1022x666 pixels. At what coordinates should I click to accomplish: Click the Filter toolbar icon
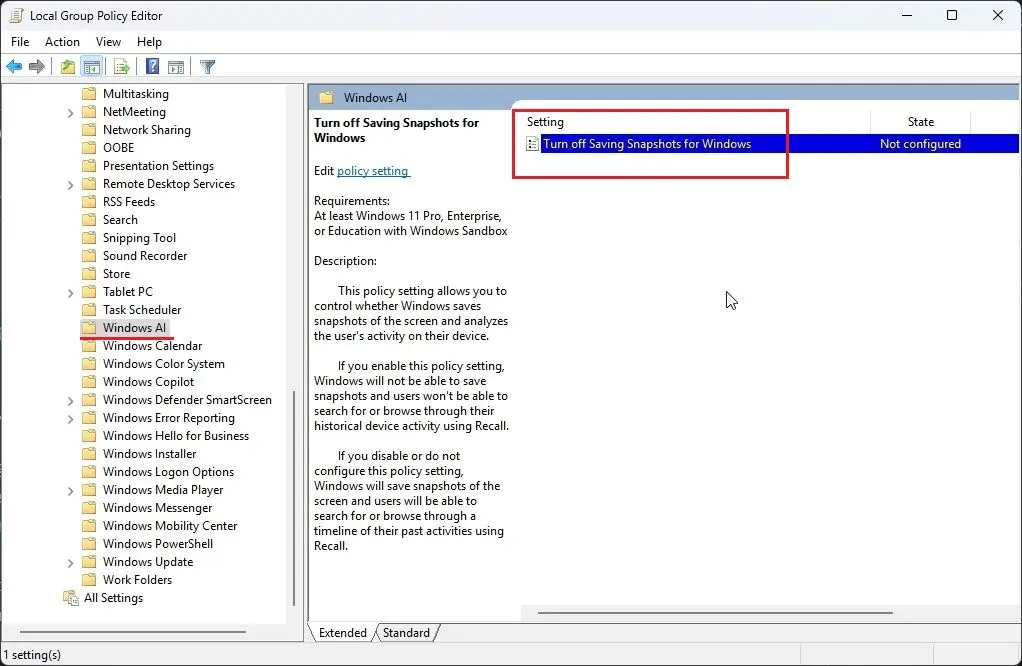[x=207, y=66]
